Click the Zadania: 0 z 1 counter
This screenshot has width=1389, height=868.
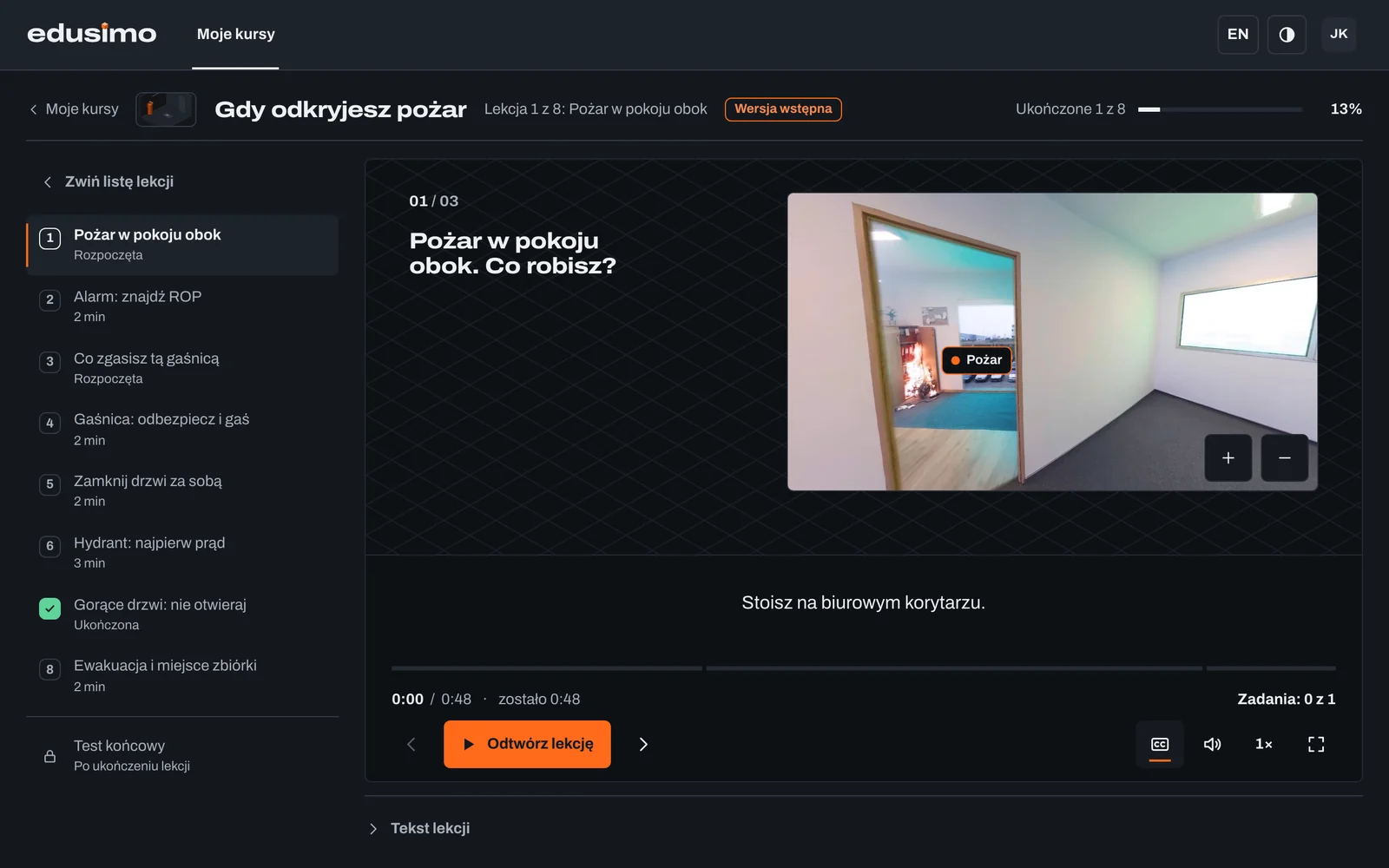coord(1287,699)
